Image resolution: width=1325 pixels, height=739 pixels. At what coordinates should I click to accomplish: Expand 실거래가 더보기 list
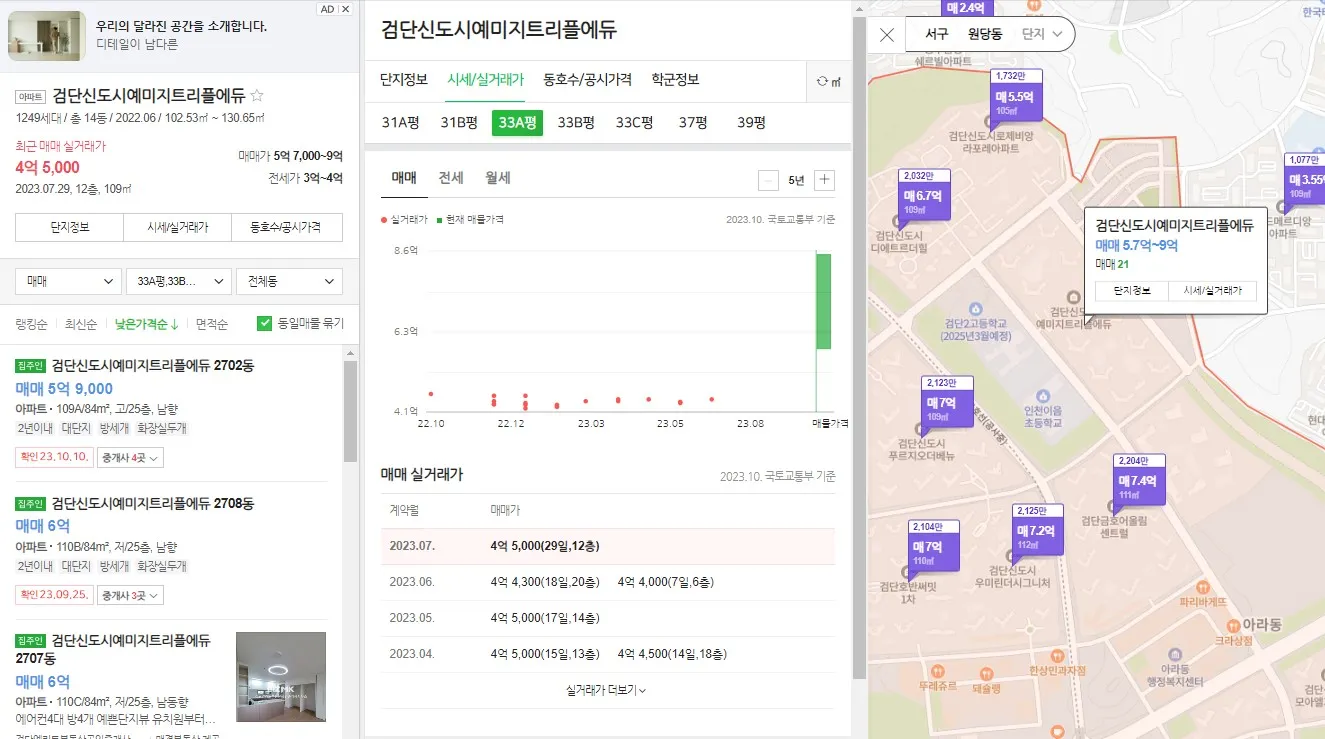(x=606, y=690)
